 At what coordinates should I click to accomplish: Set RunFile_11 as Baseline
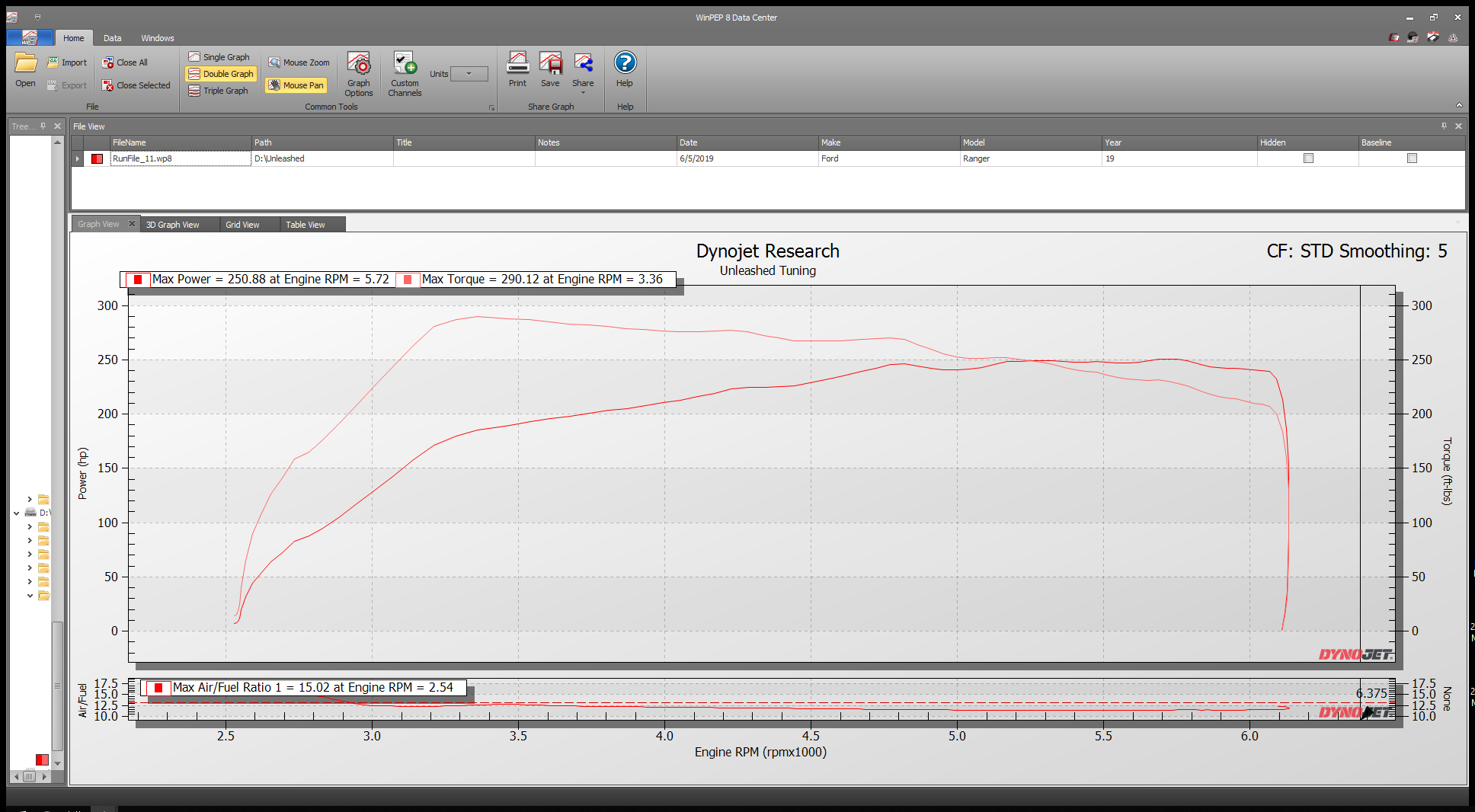tap(1412, 158)
